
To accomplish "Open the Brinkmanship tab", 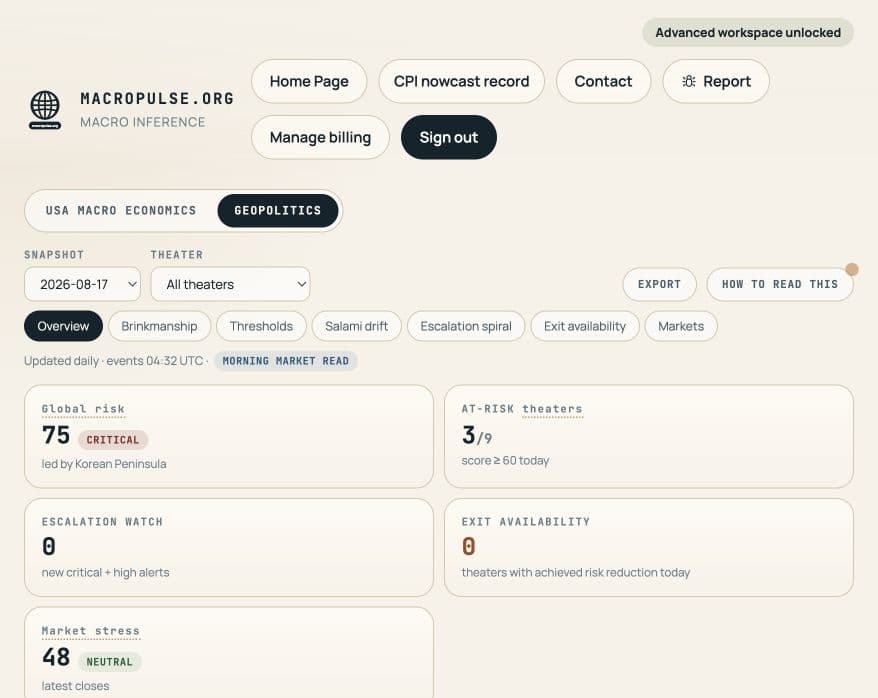I will pos(159,326).
